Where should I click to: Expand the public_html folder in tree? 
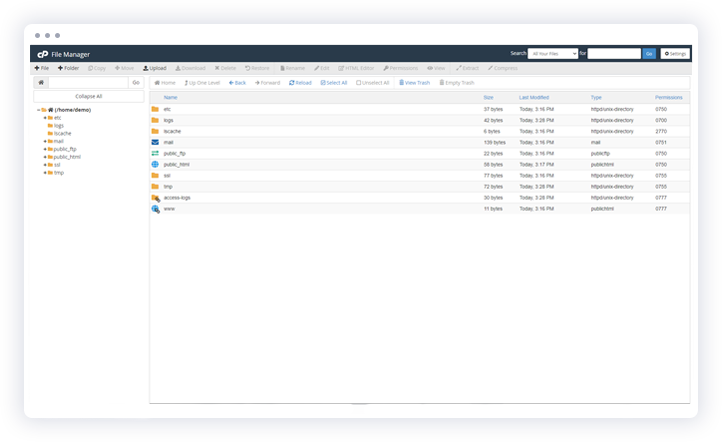(46, 156)
